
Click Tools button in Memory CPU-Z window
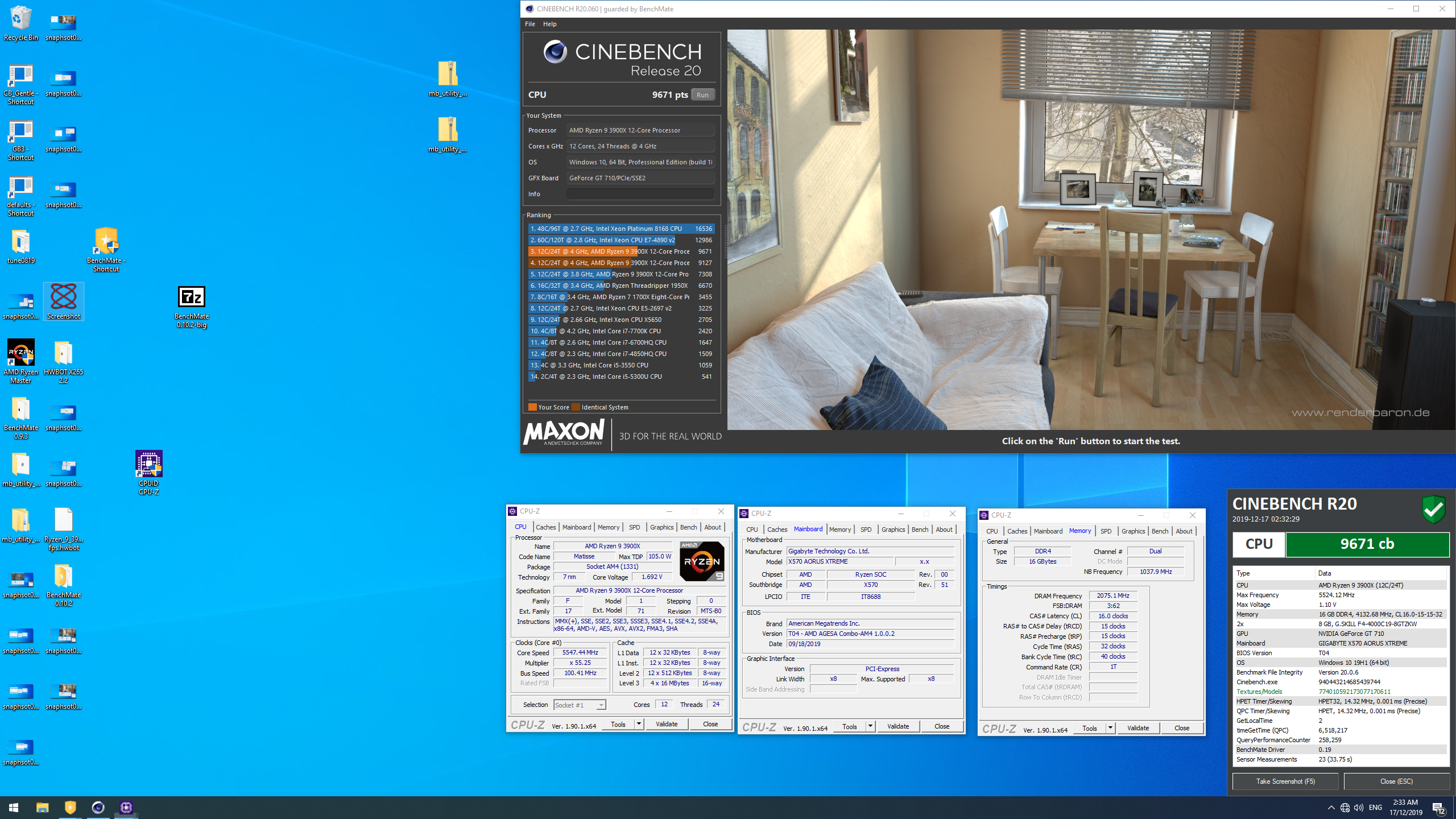[x=1089, y=728]
